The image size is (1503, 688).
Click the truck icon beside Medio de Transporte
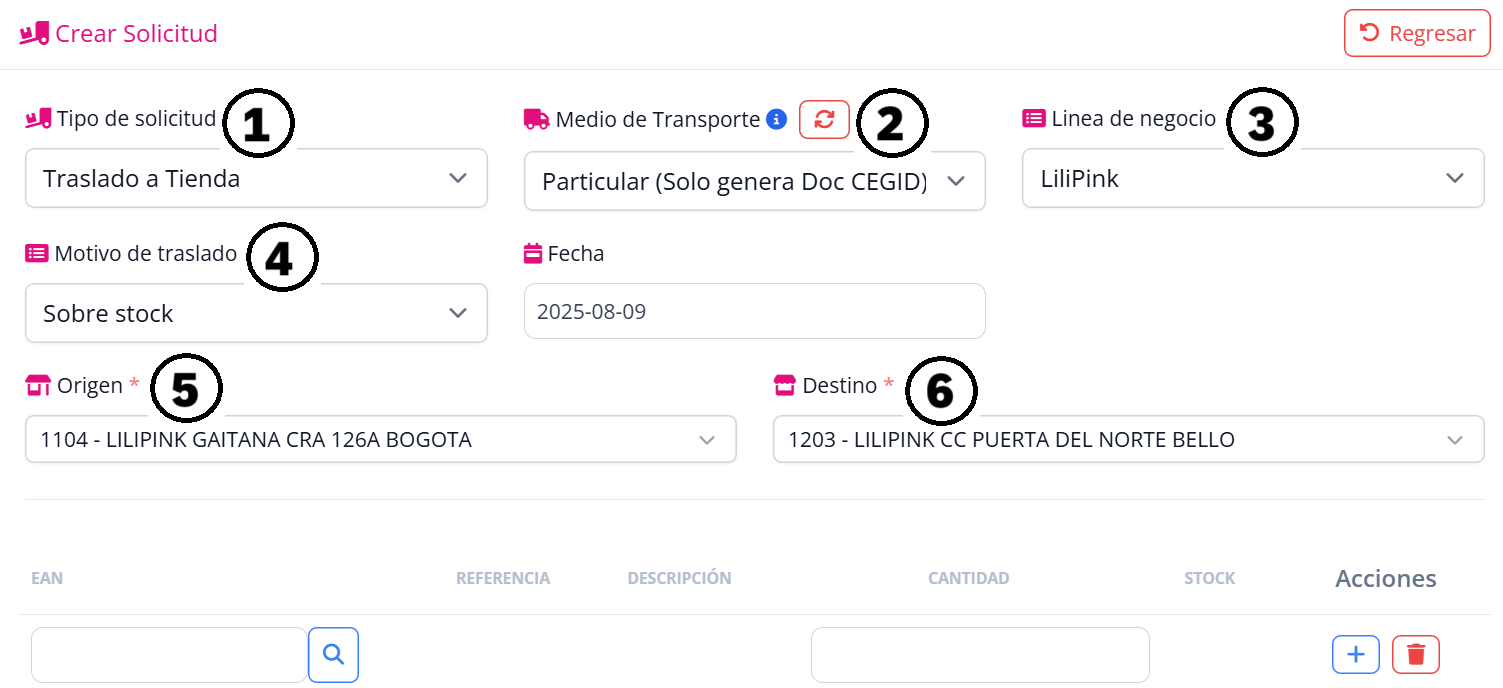[x=537, y=120]
